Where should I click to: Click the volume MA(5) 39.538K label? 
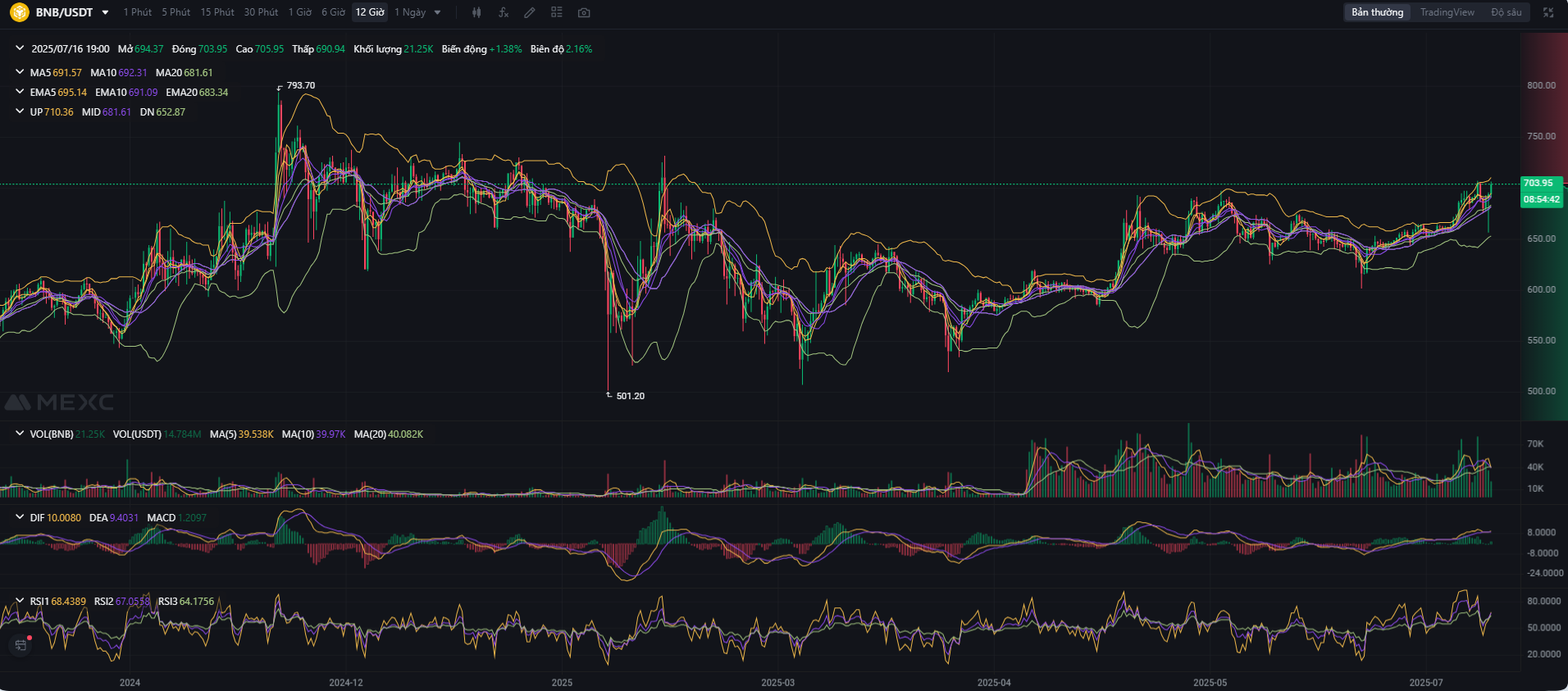tap(241, 434)
